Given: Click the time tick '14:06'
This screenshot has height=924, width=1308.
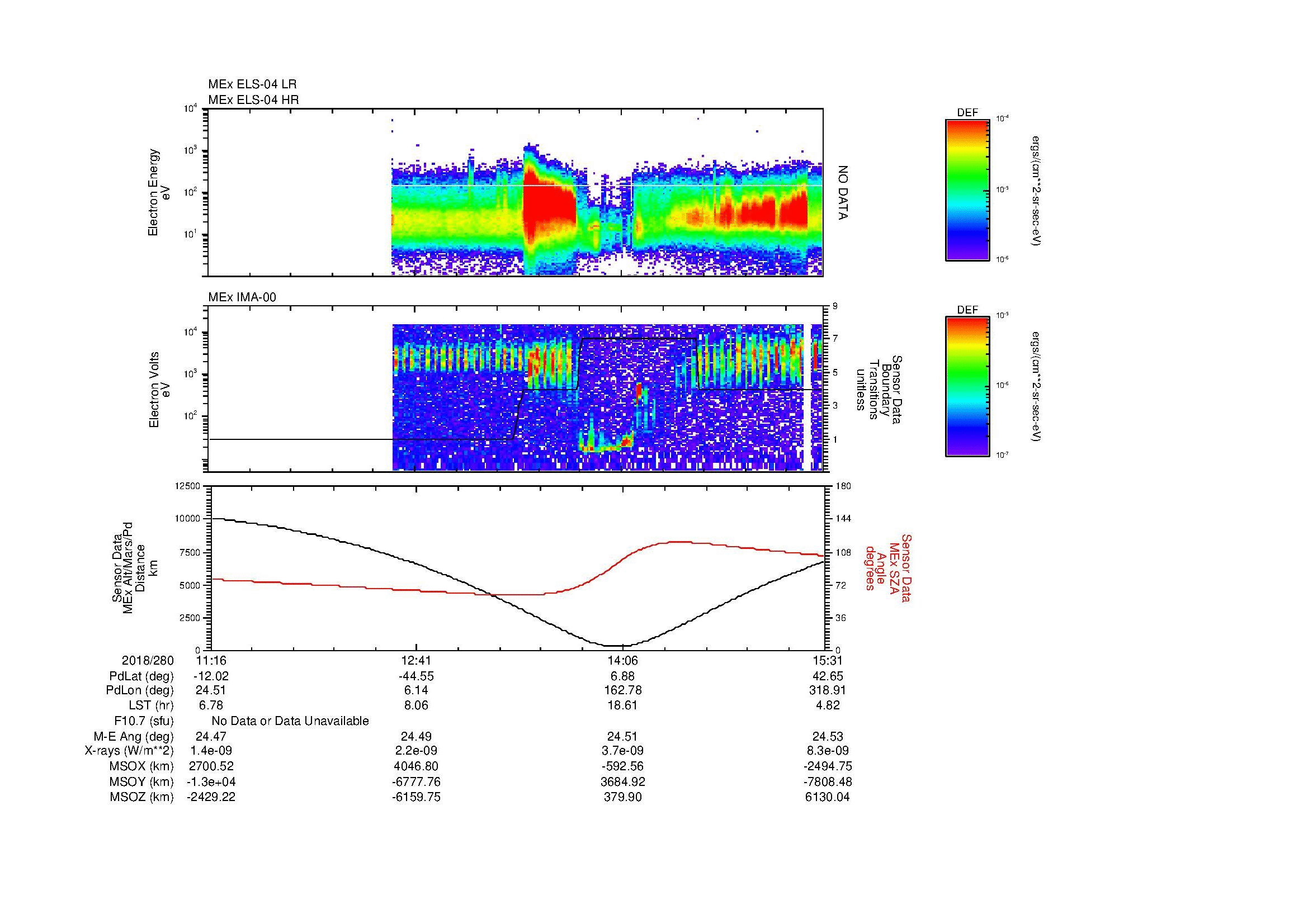Looking at the screenshot, I should [x=622, y=660].
